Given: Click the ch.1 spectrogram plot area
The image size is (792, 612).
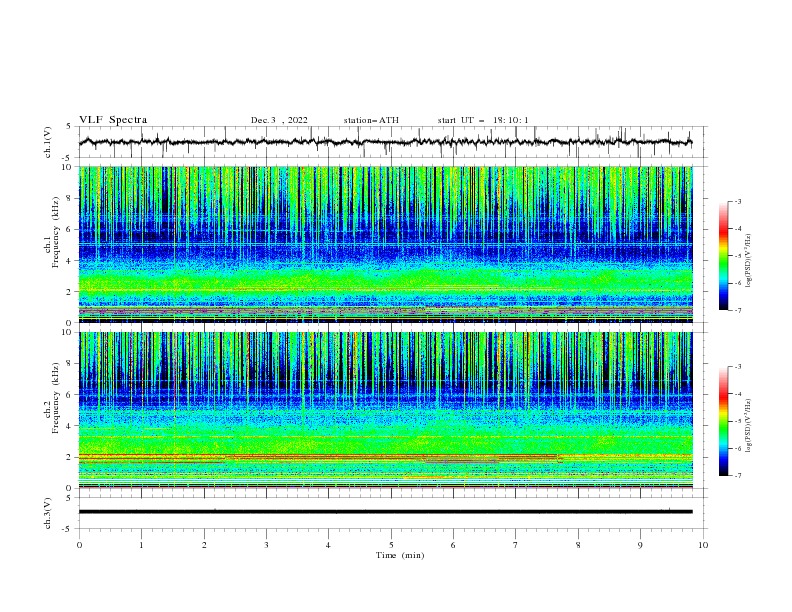Looking at the screenshot, I should pyautogui.click(x=385, y=244).
